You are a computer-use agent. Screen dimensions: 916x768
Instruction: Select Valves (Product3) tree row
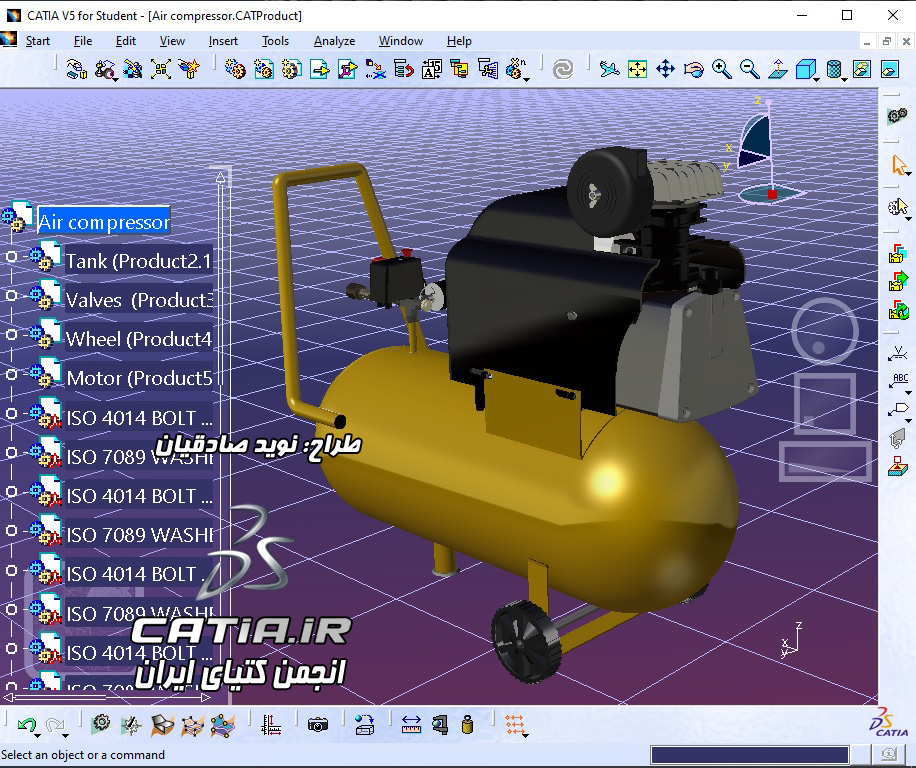coord(139,300)
